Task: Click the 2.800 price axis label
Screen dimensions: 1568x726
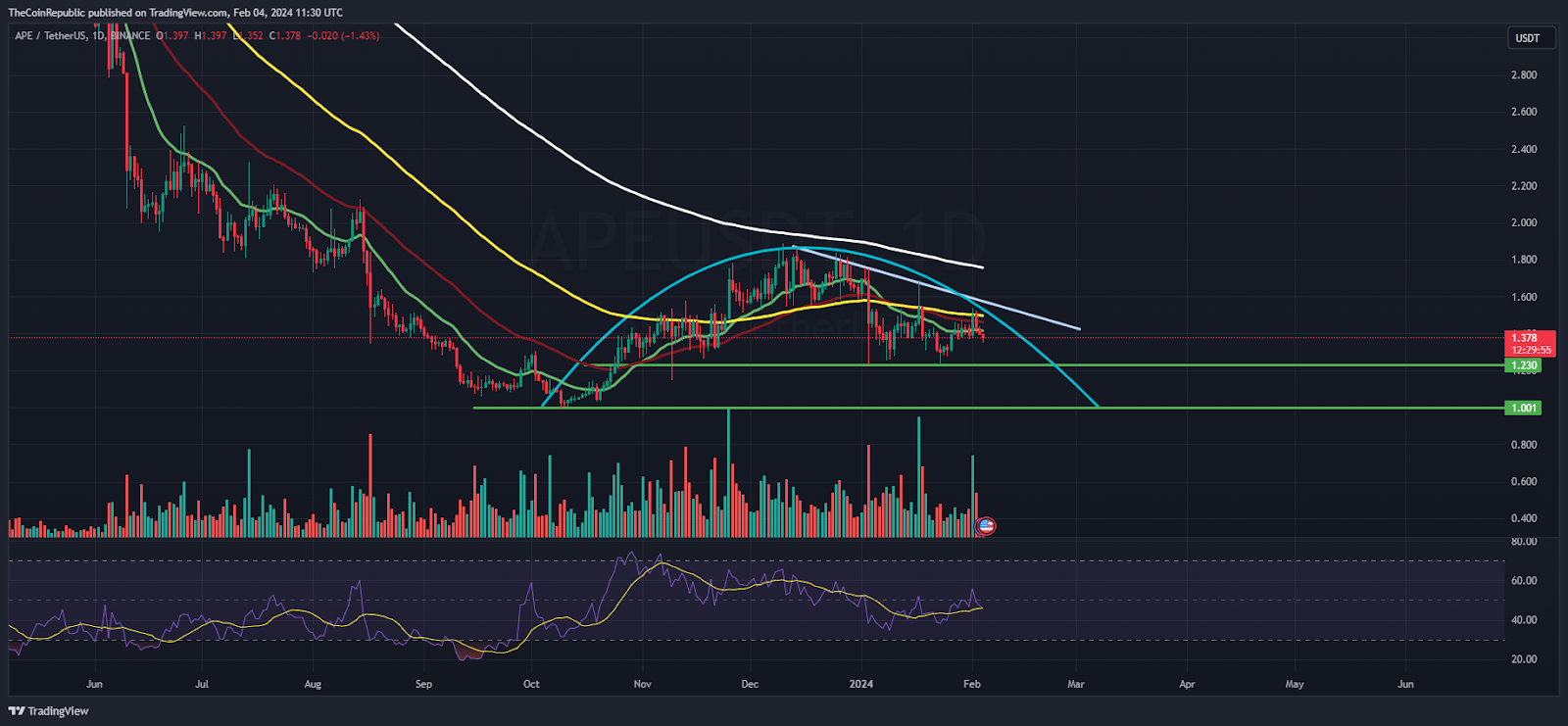Action: 1524,75
